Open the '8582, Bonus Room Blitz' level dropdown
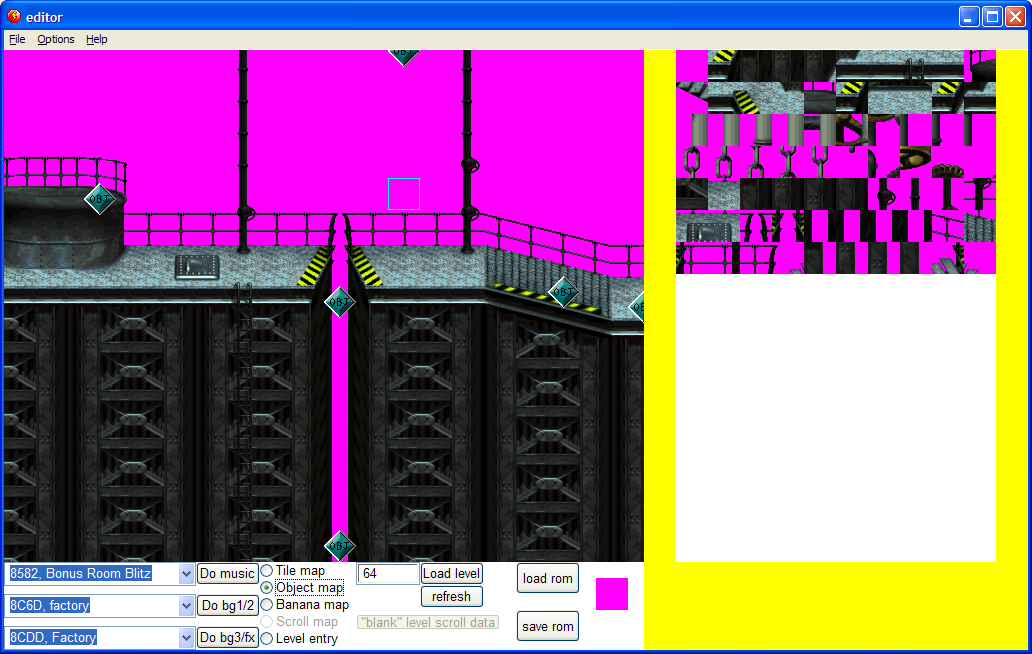Viewport: 1032px width, 654px height. pos(185,573)
